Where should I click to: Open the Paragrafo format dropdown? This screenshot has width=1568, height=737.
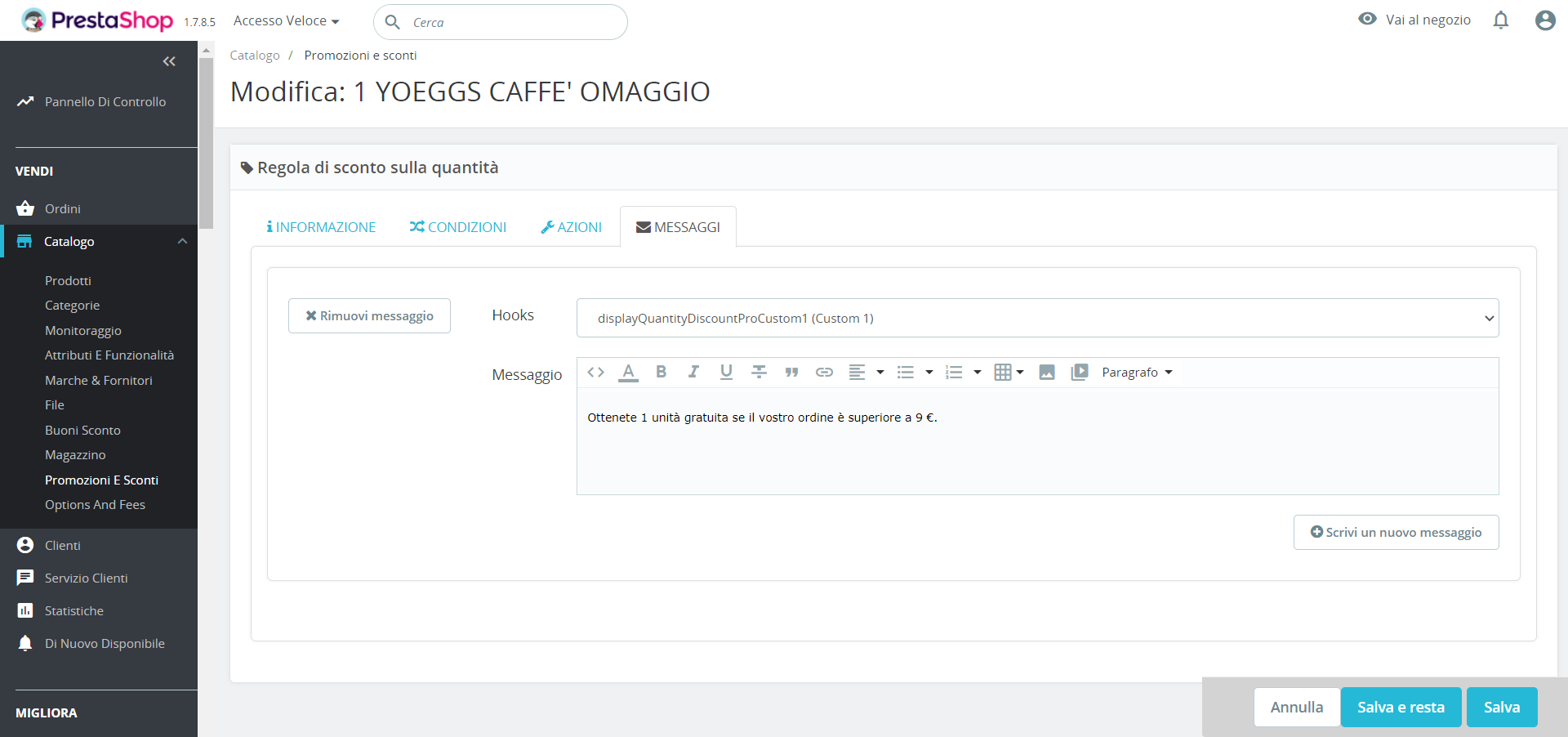(1137, 373)
